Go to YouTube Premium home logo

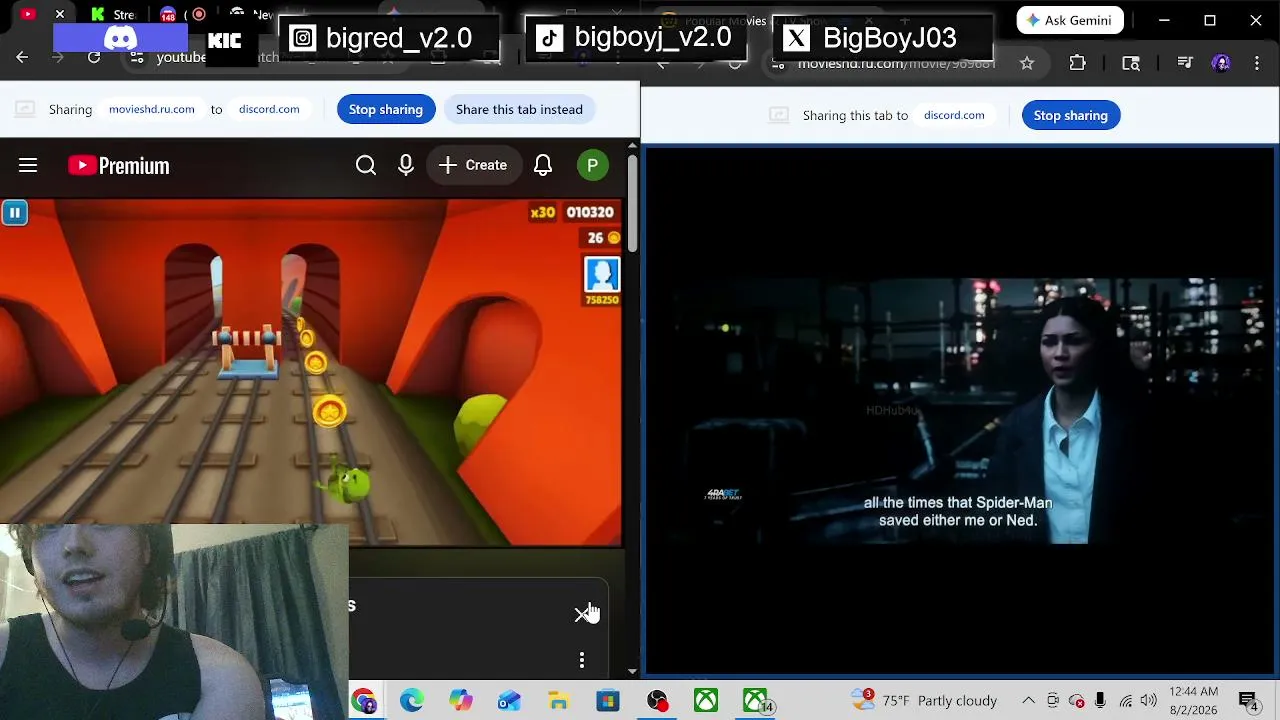pos(119,166)
